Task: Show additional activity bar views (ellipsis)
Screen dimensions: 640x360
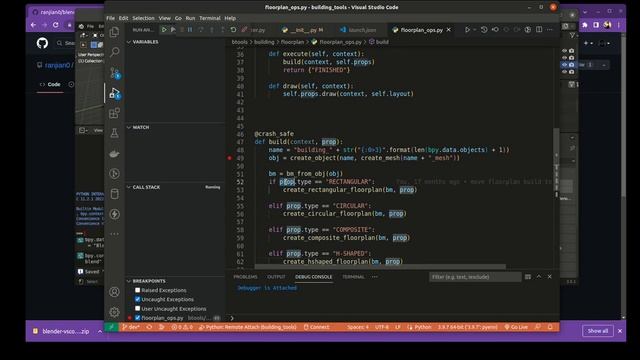Action: point(115,234)
